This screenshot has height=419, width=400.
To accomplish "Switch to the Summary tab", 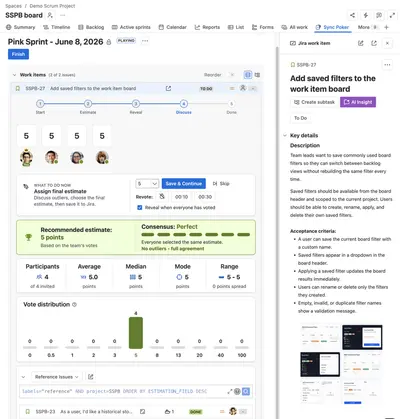I will [x=20, y=27].
